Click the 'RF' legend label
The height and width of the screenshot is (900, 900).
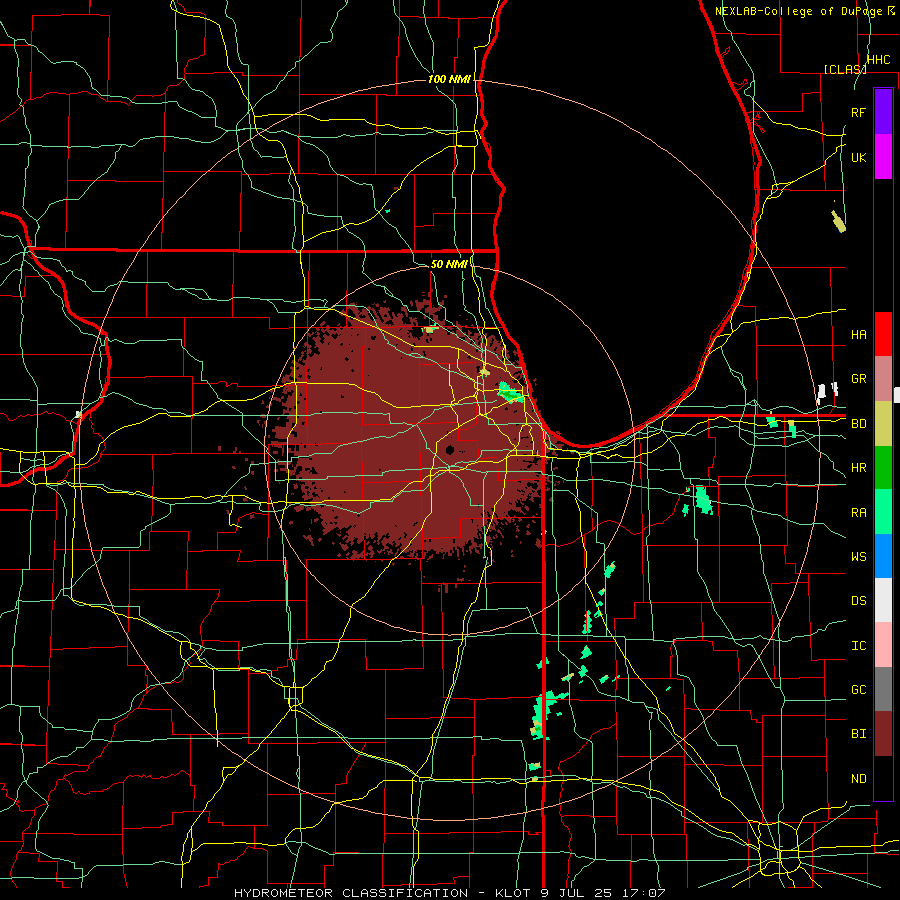pyautogui.click(x=859, y=112)
